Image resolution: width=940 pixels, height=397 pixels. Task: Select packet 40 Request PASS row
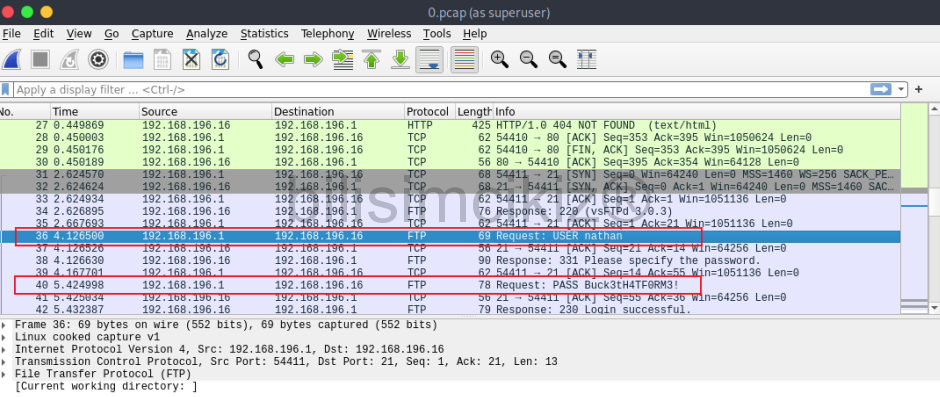point(450,285)
